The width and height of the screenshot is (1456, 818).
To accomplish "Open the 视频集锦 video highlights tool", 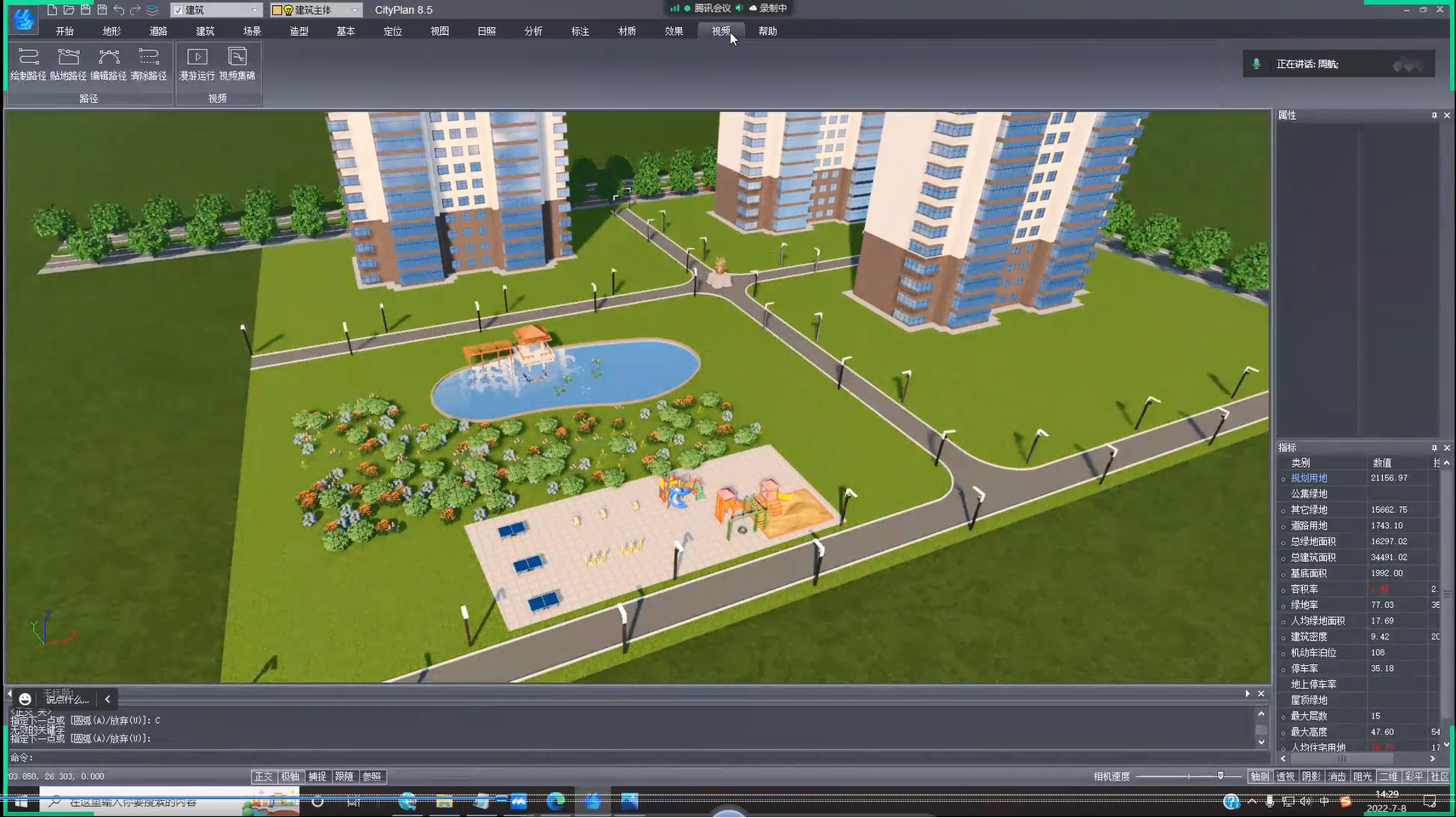I will [x=237, y=65].
